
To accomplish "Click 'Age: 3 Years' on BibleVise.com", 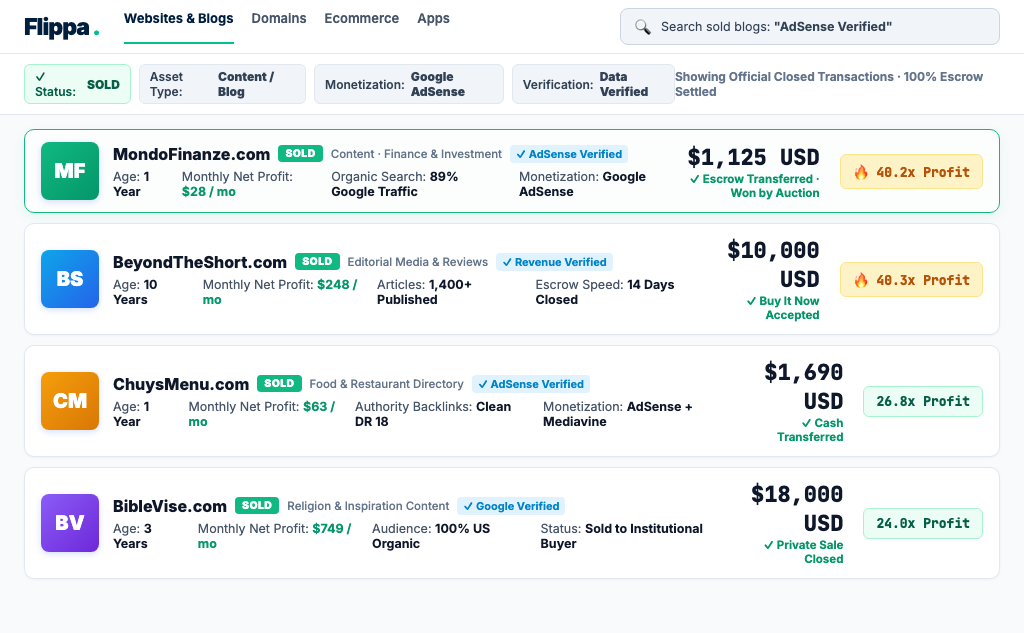I will coord(133,536).
